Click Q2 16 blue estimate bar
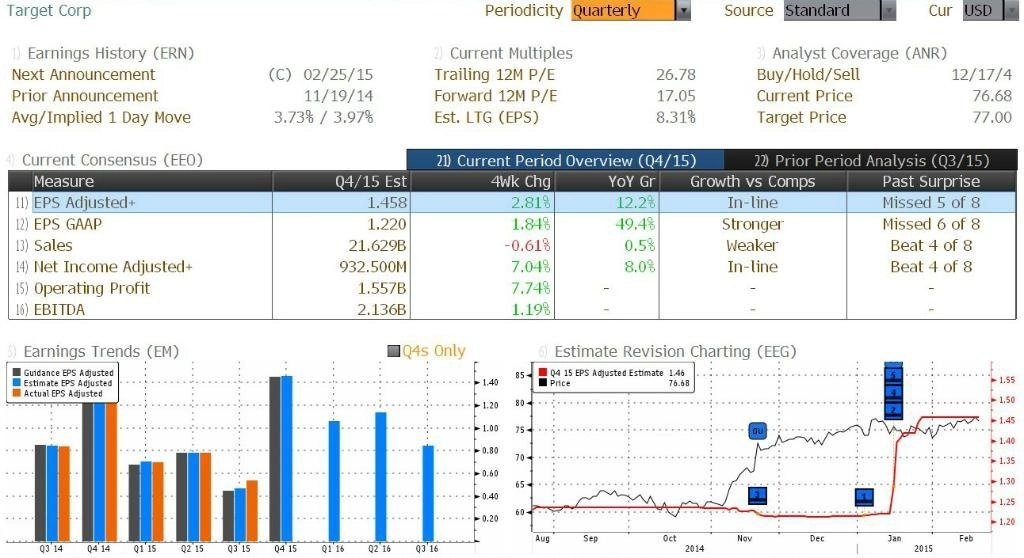Screen dimensions: 1024x558 [380, 476]
